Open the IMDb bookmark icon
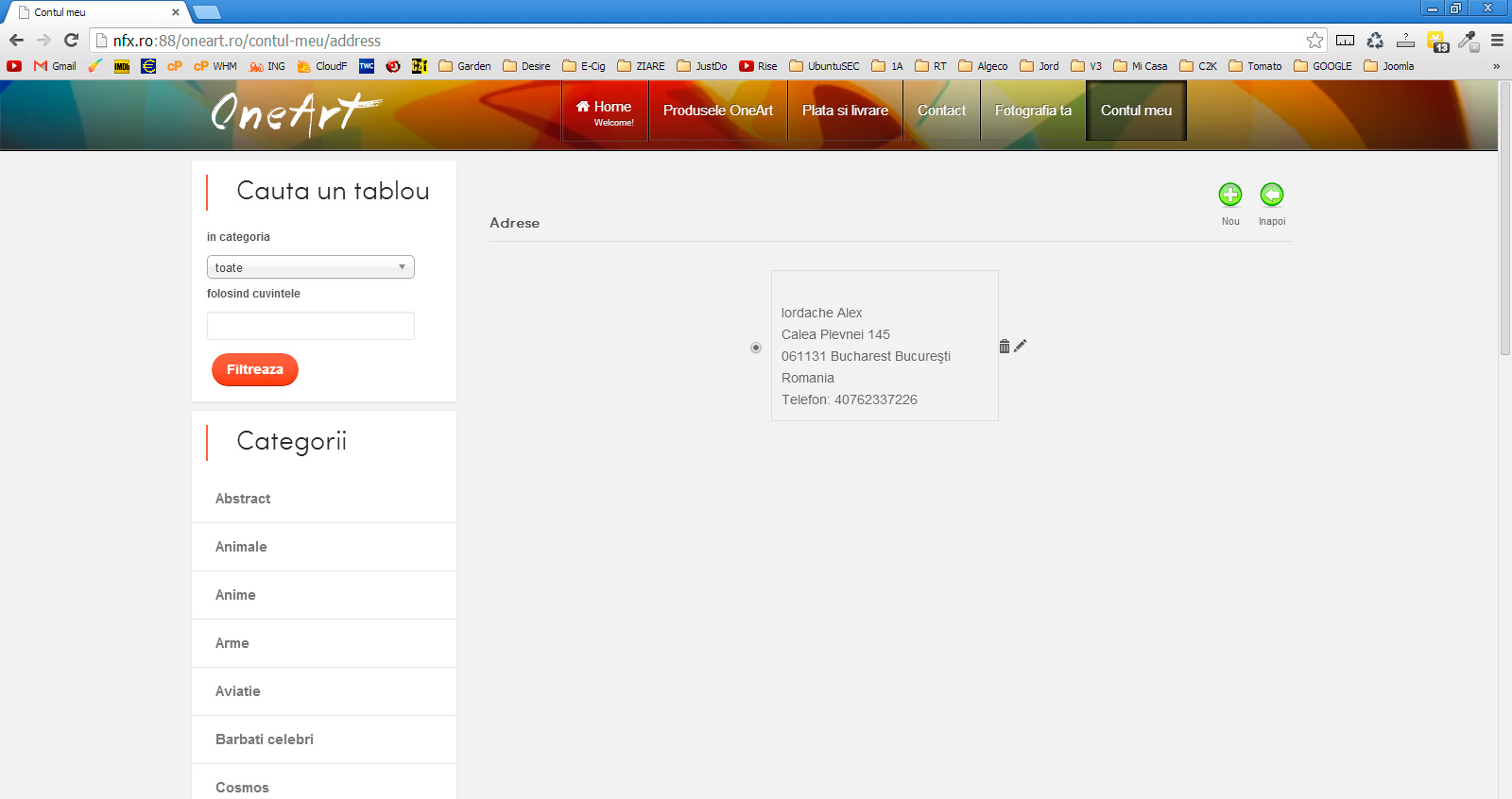This screenshot has width=1512, height=799. 122,66
